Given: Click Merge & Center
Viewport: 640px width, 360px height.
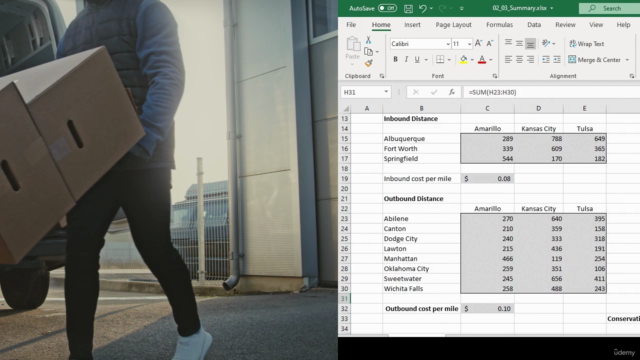Looking at the screenshot, I should click(594, 60).
